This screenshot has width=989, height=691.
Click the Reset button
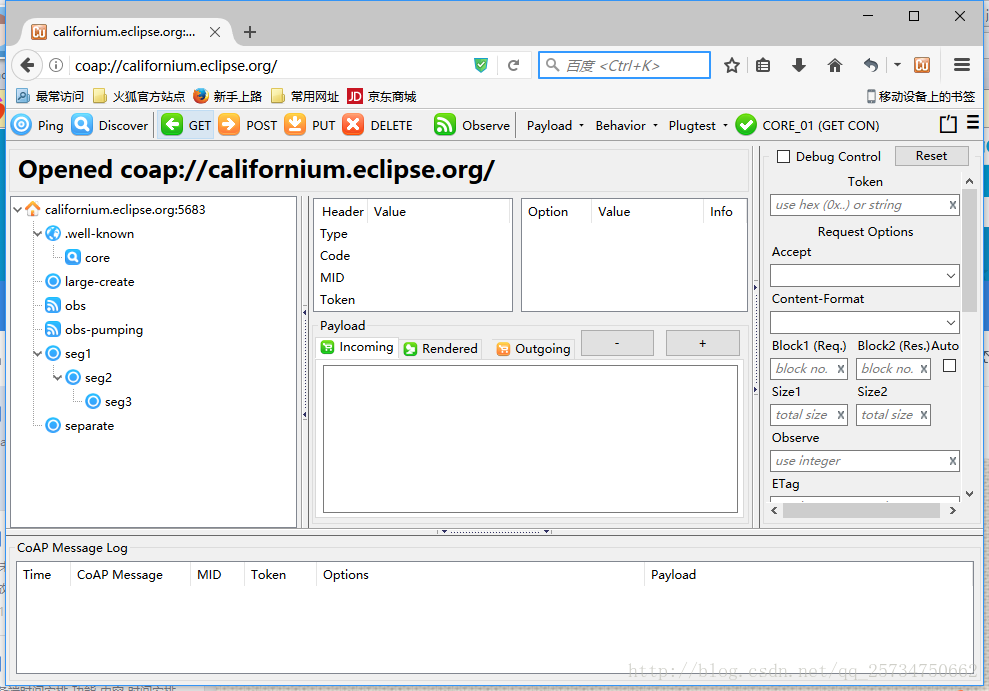932,156
